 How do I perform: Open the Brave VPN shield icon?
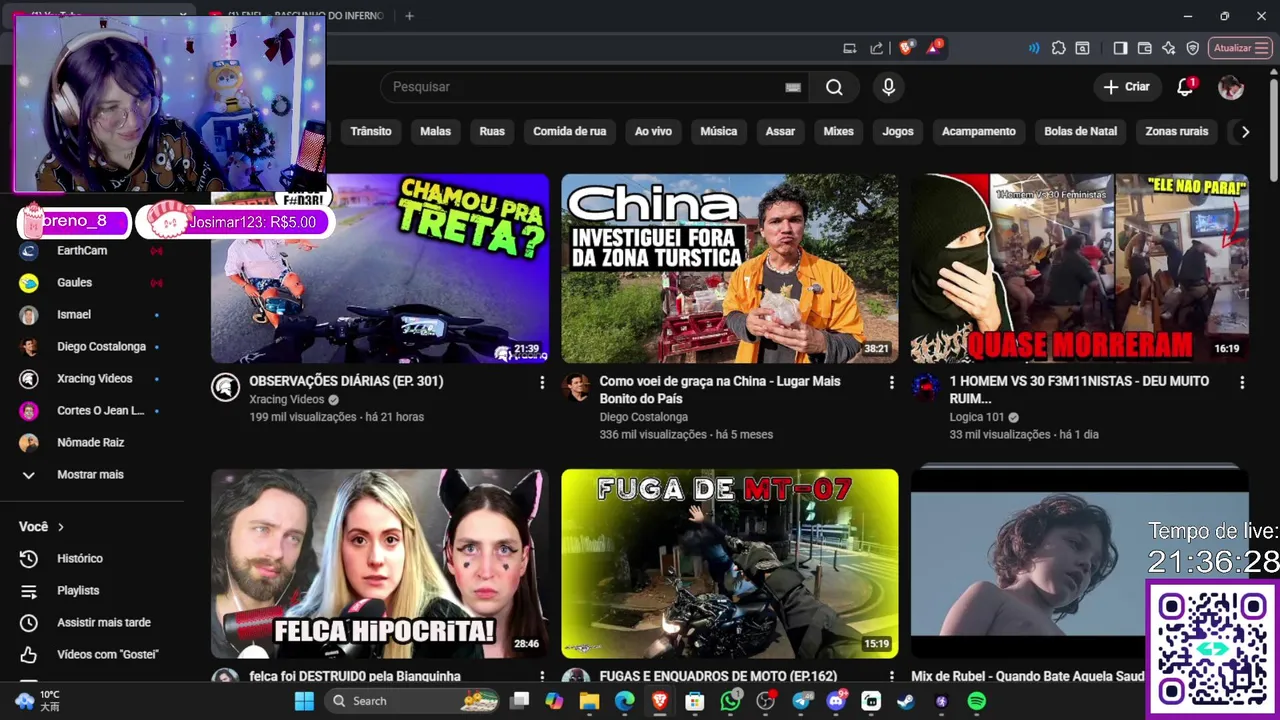click(1192, 48)
